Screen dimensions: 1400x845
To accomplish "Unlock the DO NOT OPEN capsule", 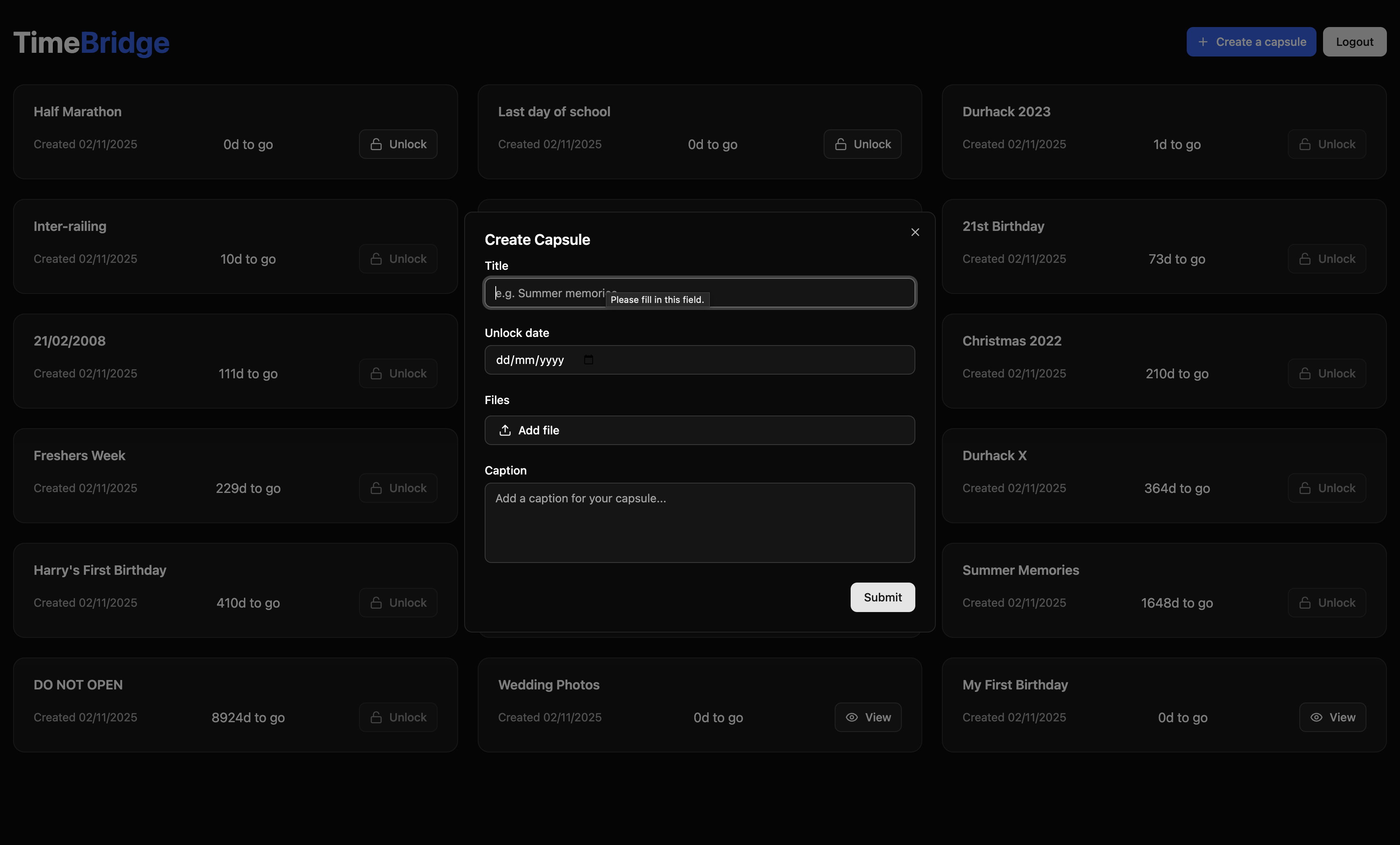I will point(398,717).
